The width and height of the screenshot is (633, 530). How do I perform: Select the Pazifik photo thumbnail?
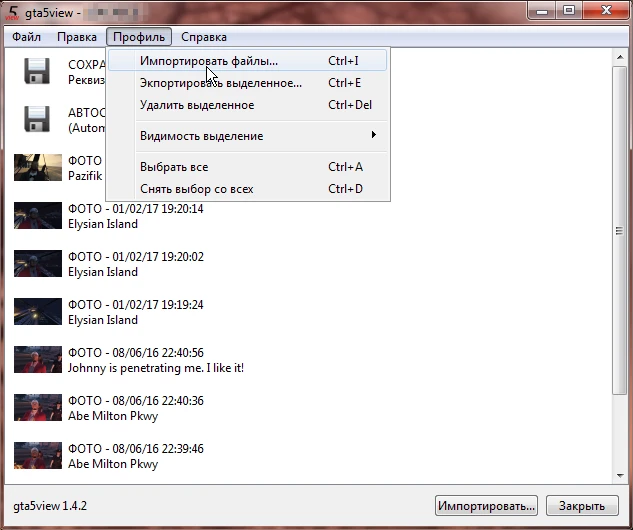coord(38,167)
